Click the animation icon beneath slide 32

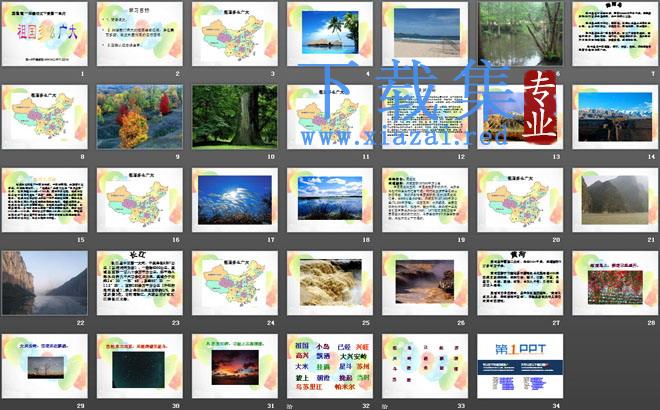(x=290, y=407)
